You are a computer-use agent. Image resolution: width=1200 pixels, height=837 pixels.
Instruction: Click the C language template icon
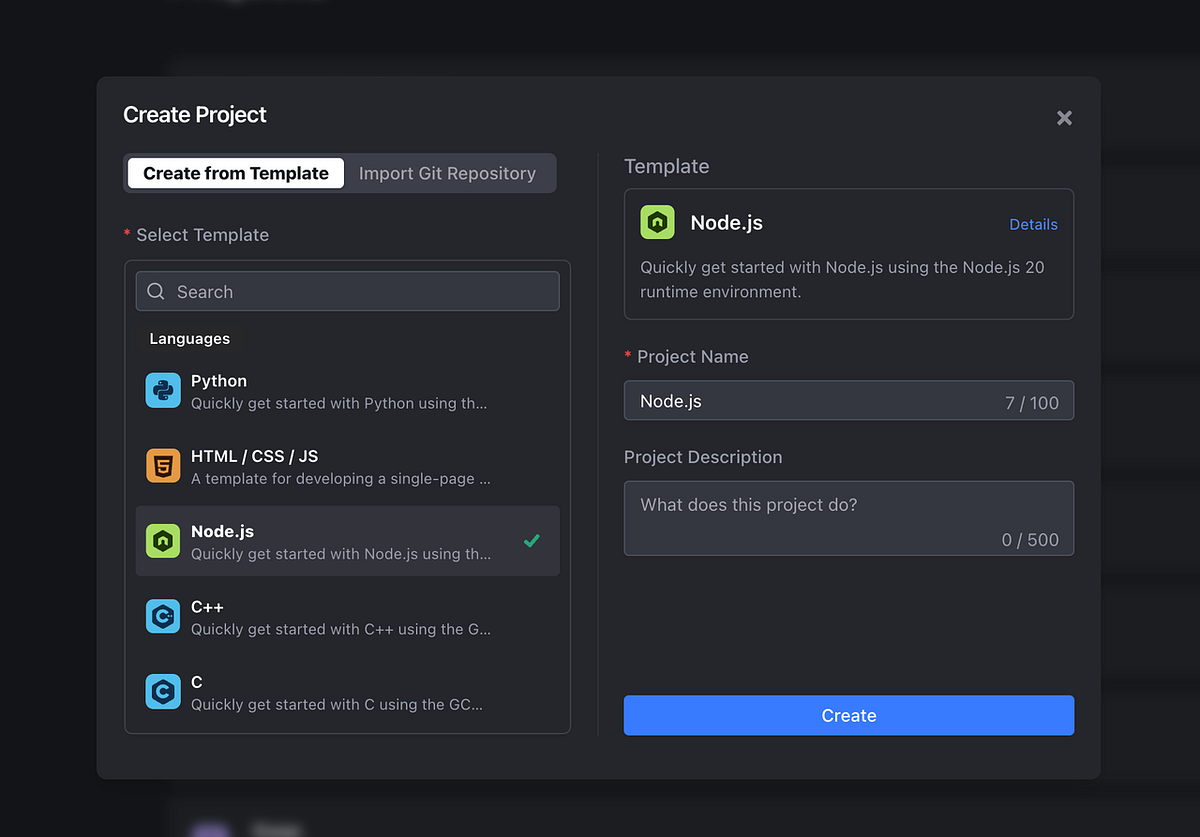pyautogui.click(x=163, y=692)
